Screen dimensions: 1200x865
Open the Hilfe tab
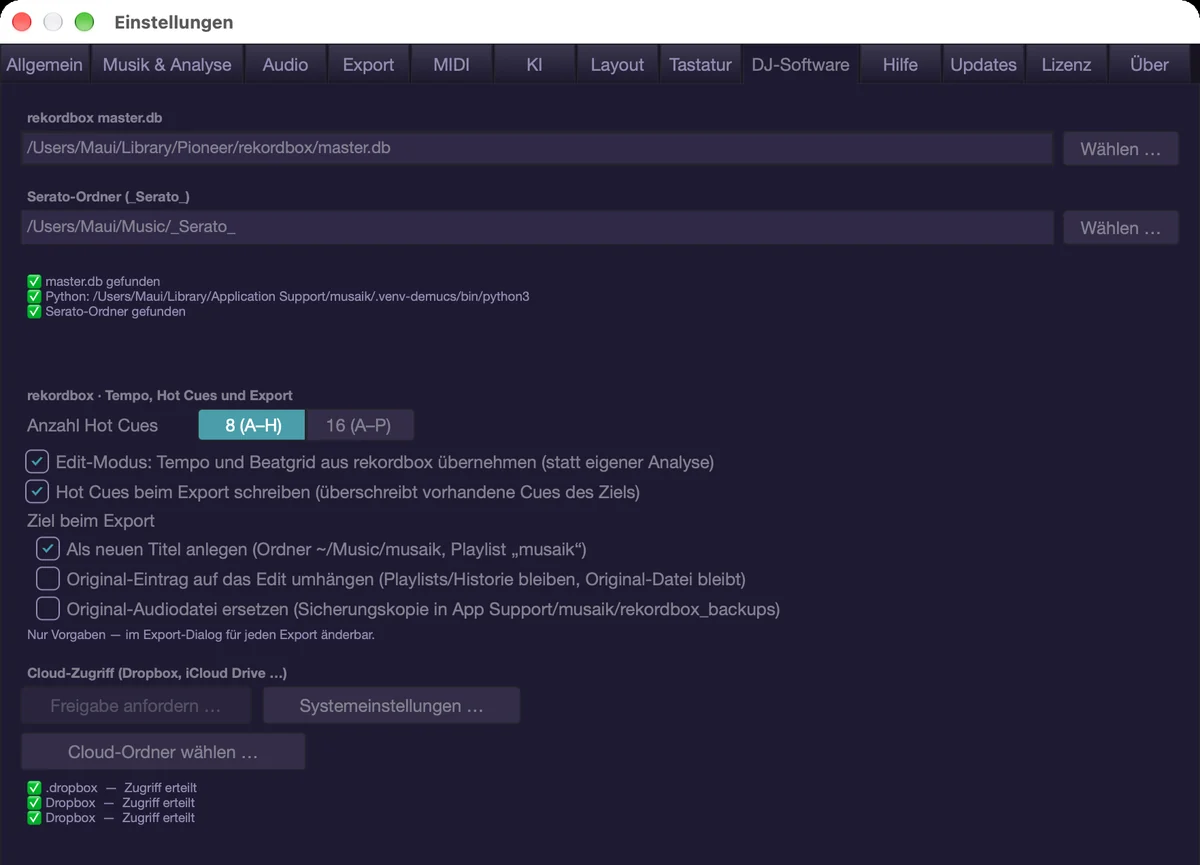(x=900, y=64)
